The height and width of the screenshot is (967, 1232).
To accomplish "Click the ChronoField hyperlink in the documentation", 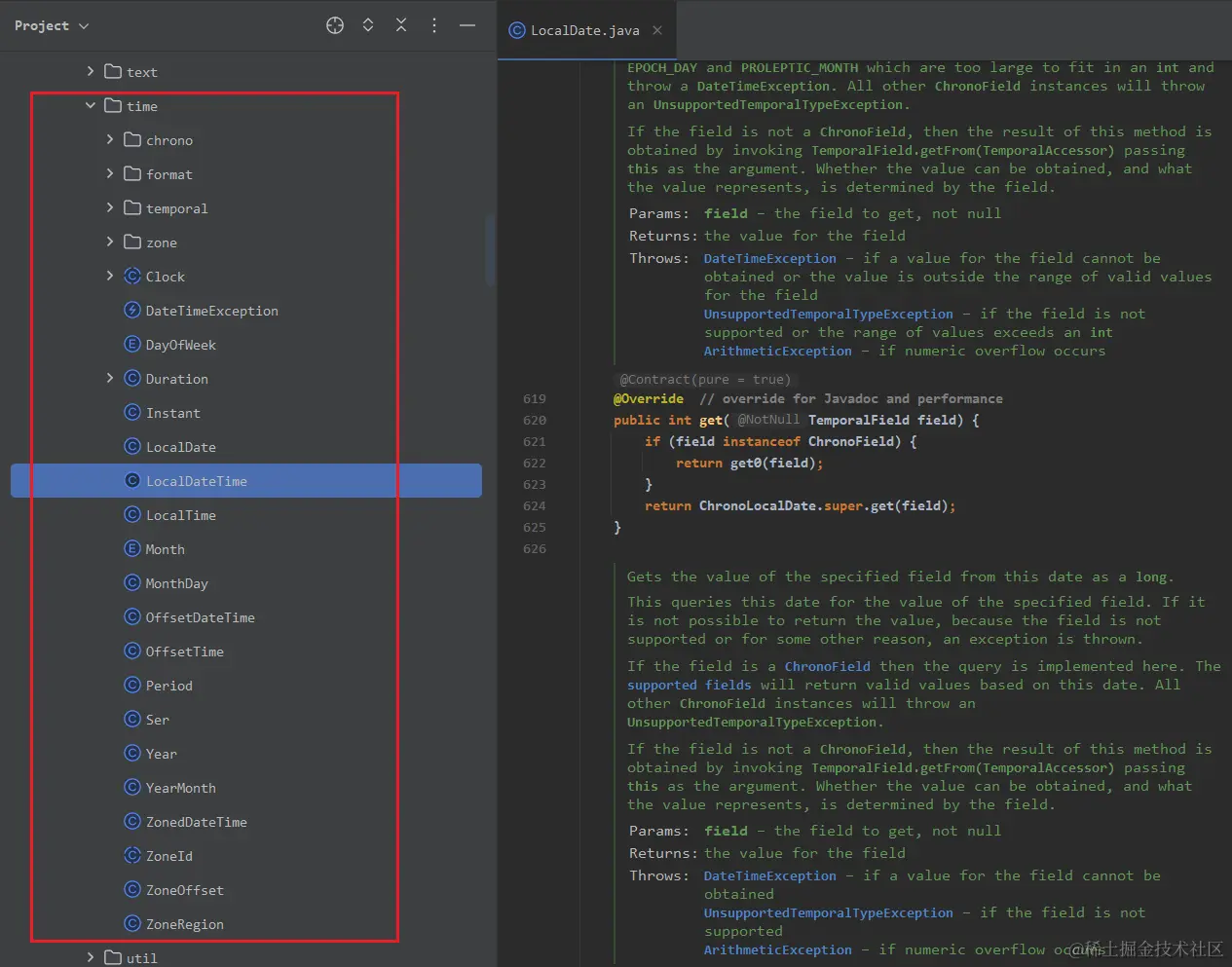I will click(827, 665).
